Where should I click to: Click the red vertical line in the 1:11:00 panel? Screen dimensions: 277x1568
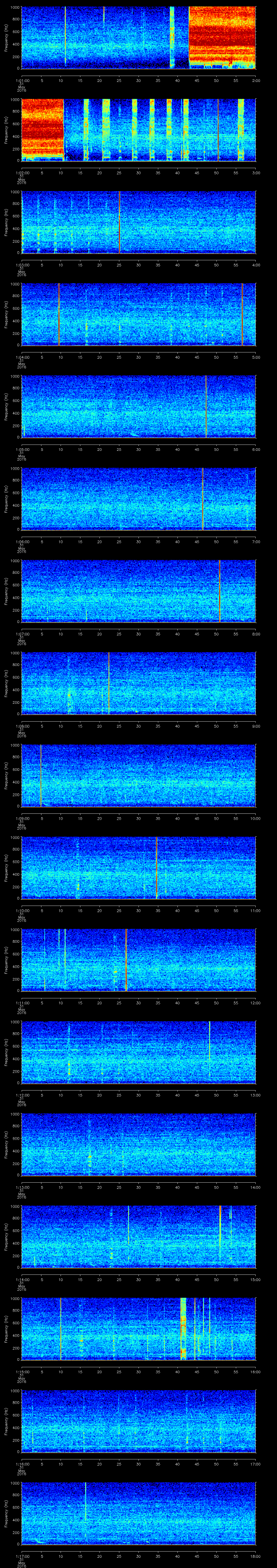(126, 960)
